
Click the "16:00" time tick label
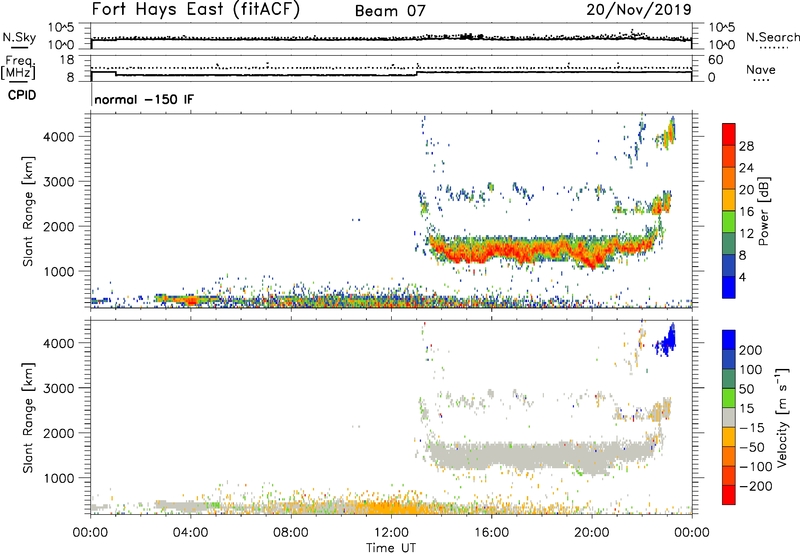tap(491, 533)
